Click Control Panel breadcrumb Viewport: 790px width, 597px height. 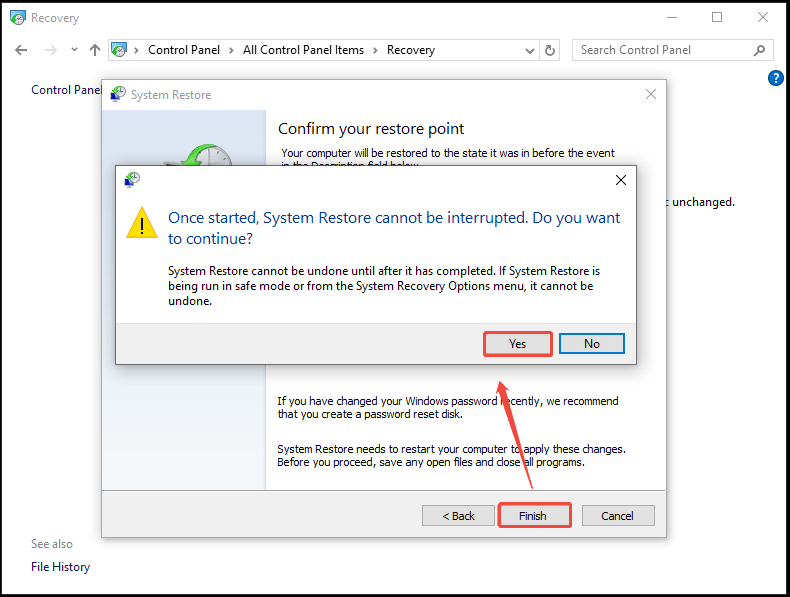click(x=184, y=50)
